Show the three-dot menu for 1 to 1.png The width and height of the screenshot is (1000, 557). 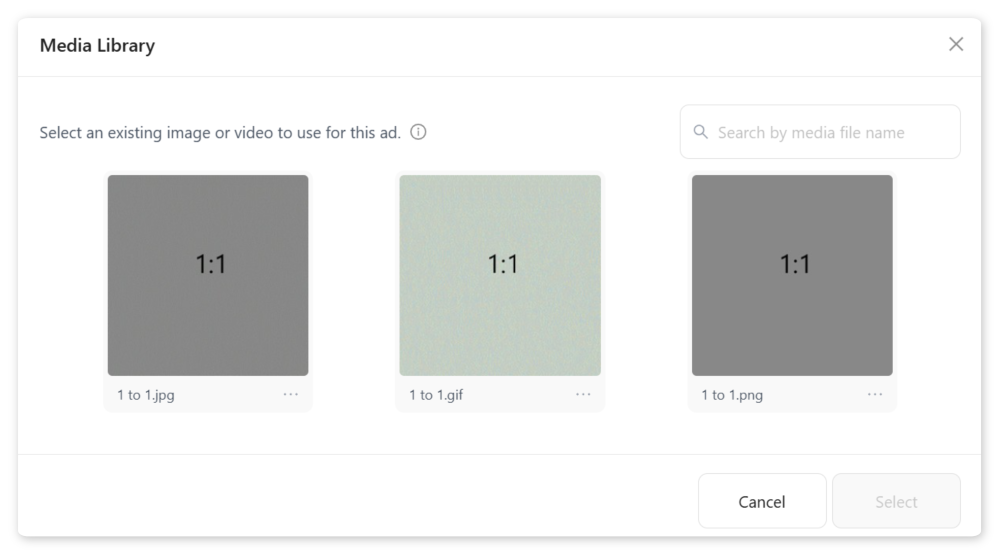pyautogui.click(x=875, y=394)
